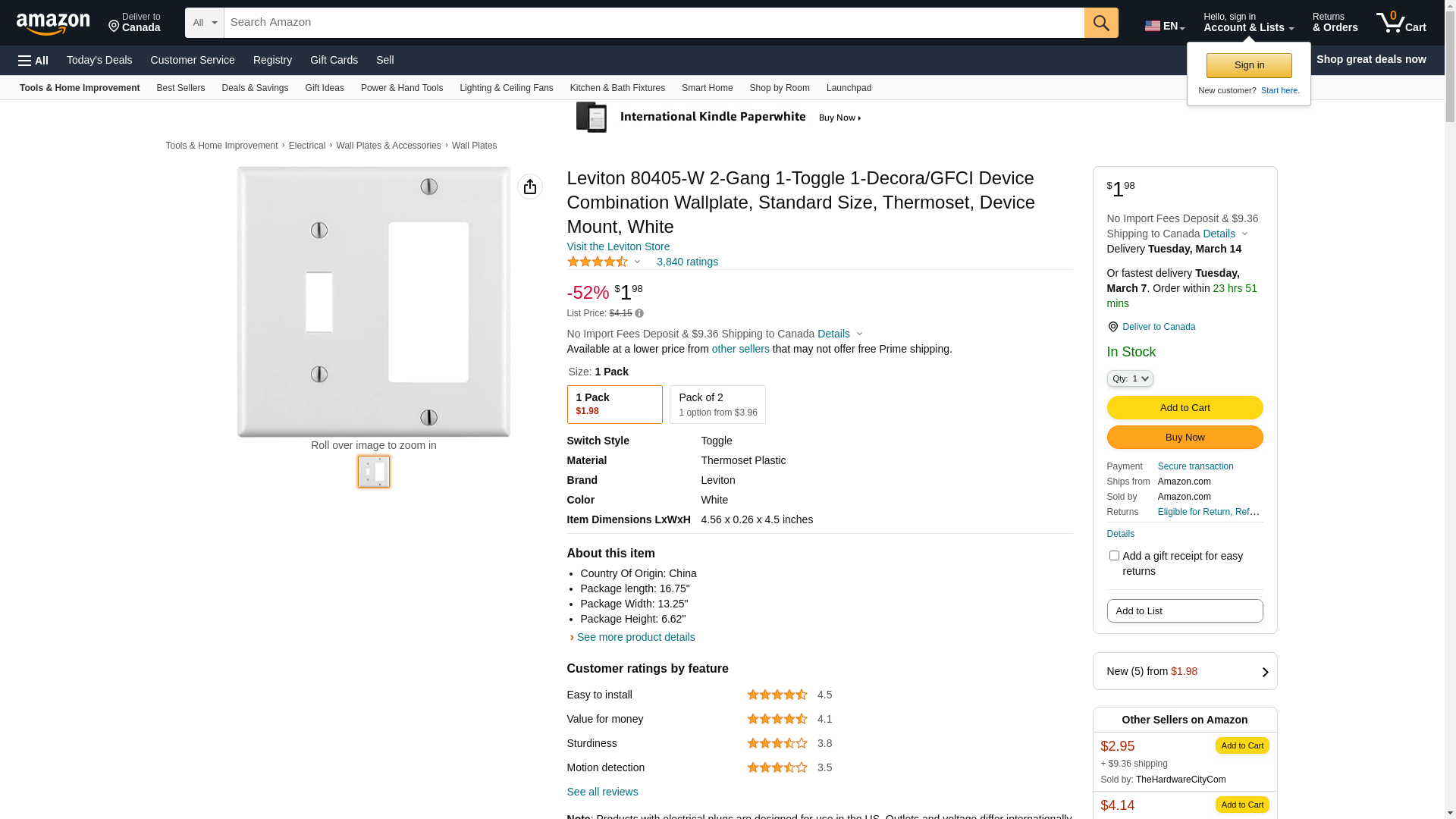1456x819 pixels.
Task: Expand the EN language selector
Action: pos(1164,26)
